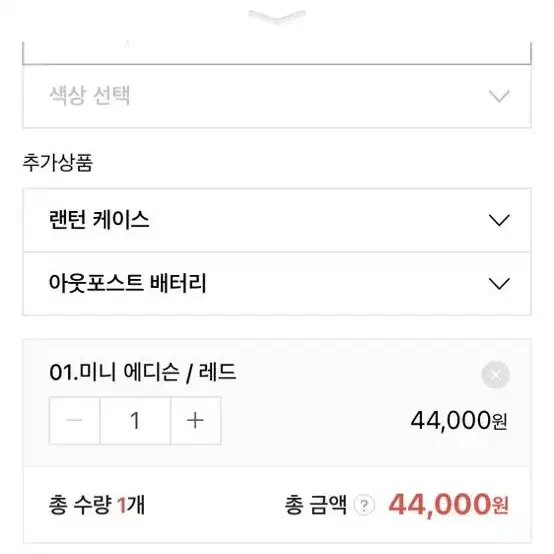554x554 pixels.
Task: Open the 총 금액 help question mark
Action: (x=364, y=505)
